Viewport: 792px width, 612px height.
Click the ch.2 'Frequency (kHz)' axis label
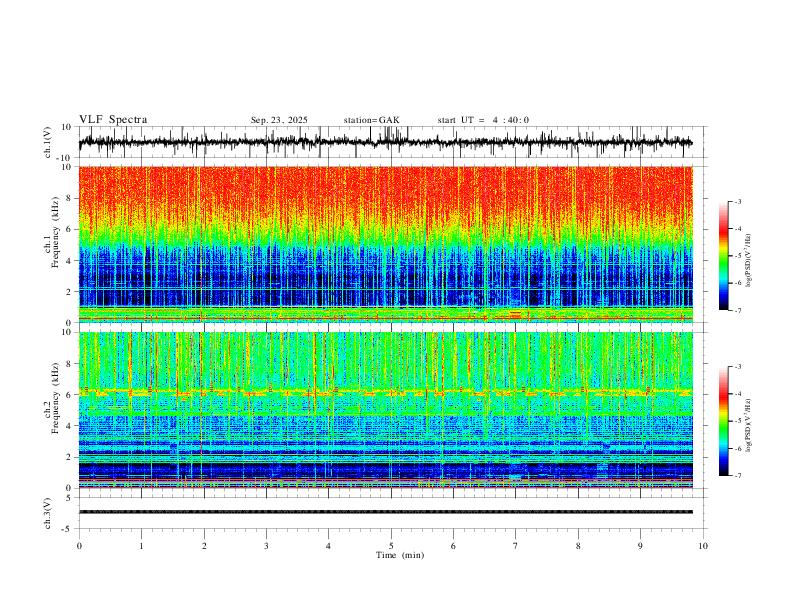click(x=55, y=397)
